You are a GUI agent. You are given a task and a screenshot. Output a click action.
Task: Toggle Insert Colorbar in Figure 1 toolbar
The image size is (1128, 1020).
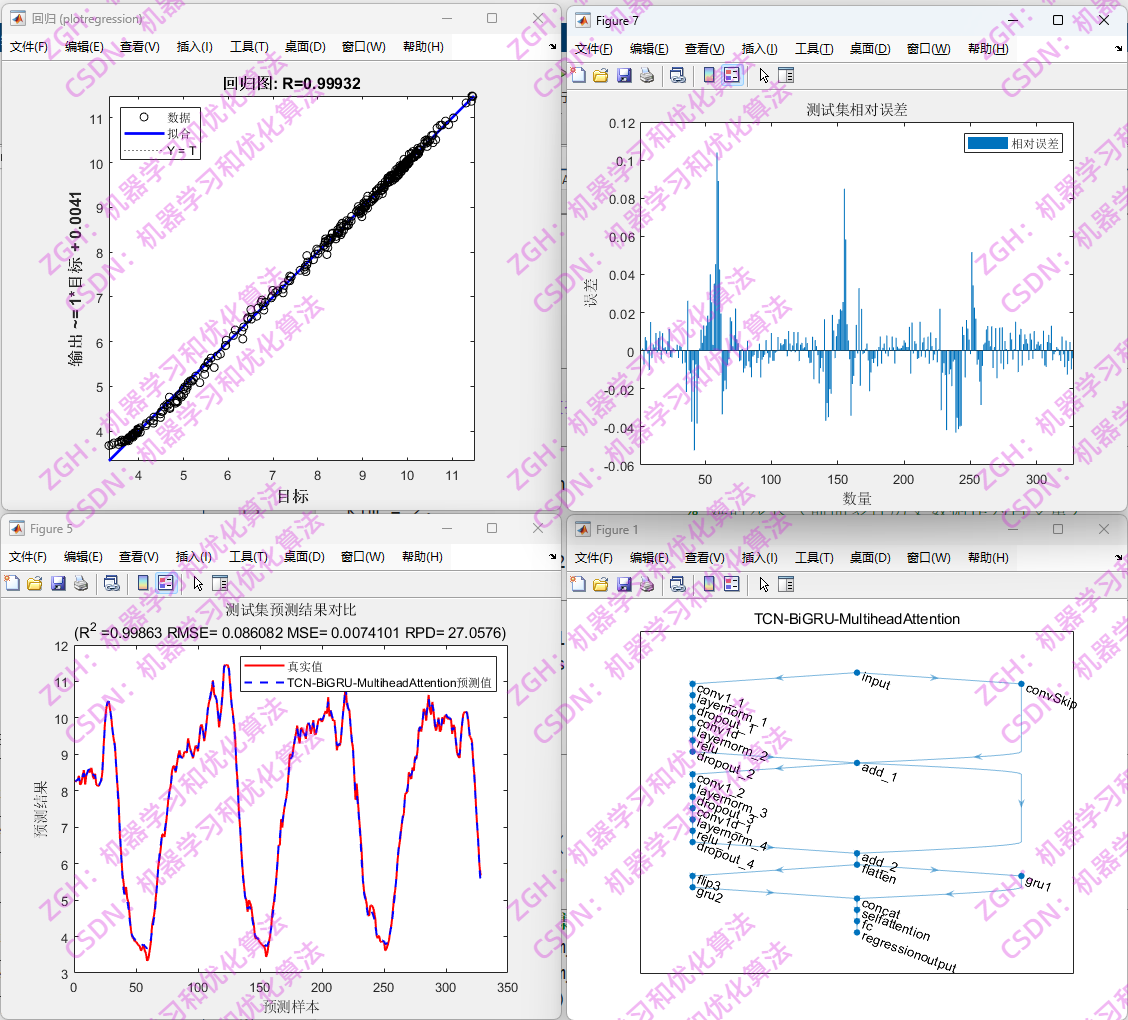coord(709,584)
